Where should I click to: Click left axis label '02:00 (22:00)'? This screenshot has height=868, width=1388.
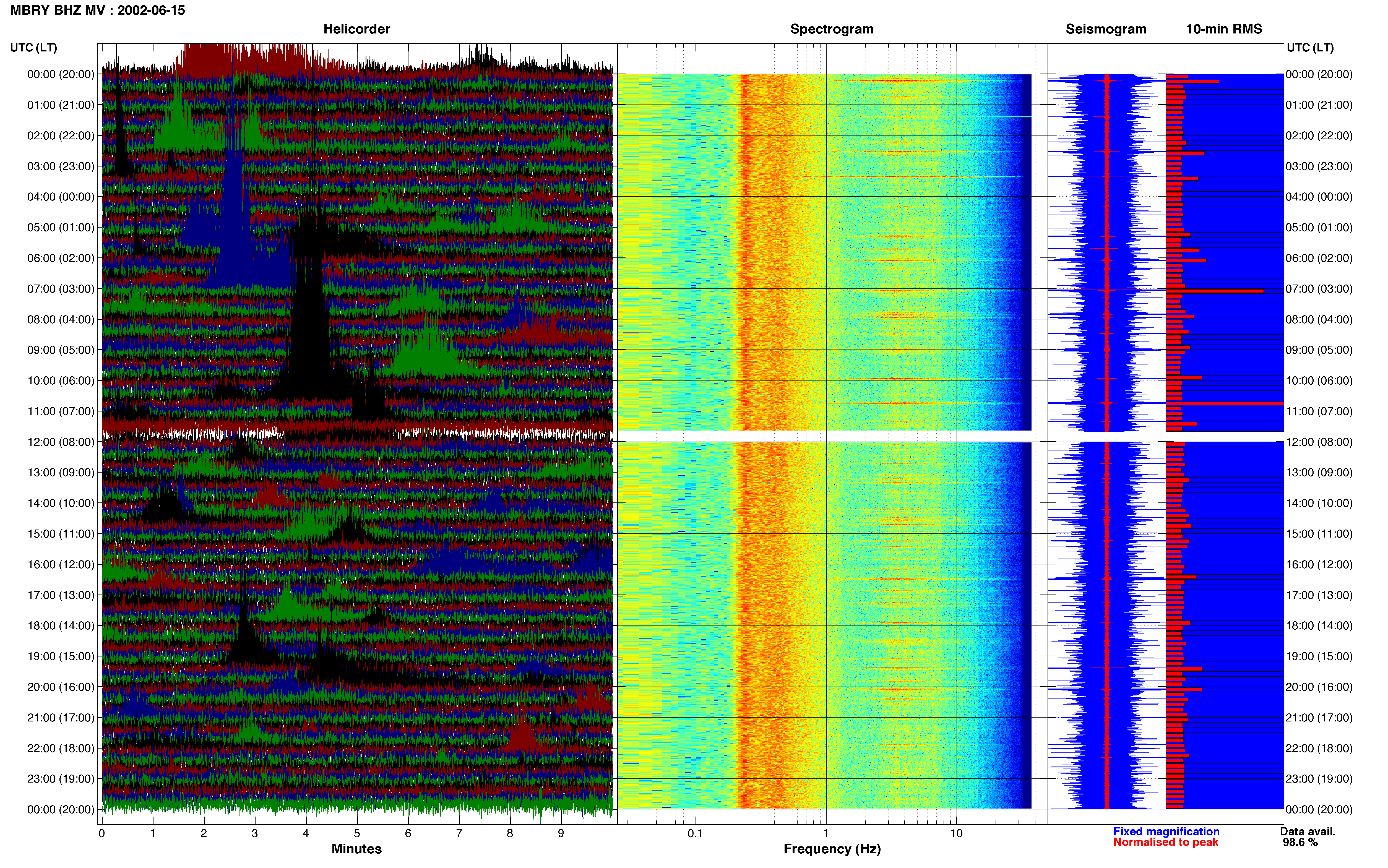pos(61,135)
